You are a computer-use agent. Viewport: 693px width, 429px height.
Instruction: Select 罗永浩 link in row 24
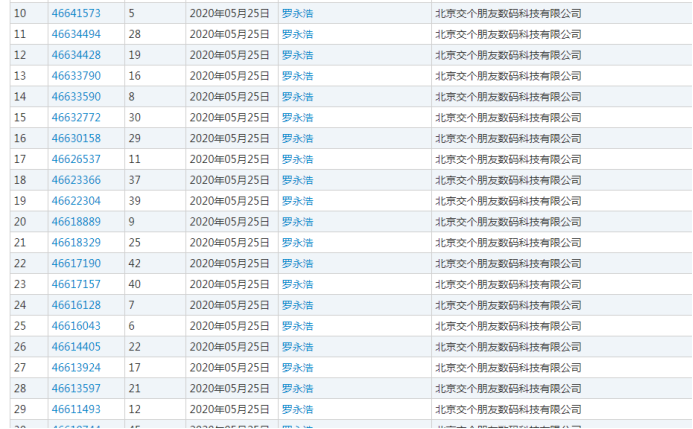297,305
